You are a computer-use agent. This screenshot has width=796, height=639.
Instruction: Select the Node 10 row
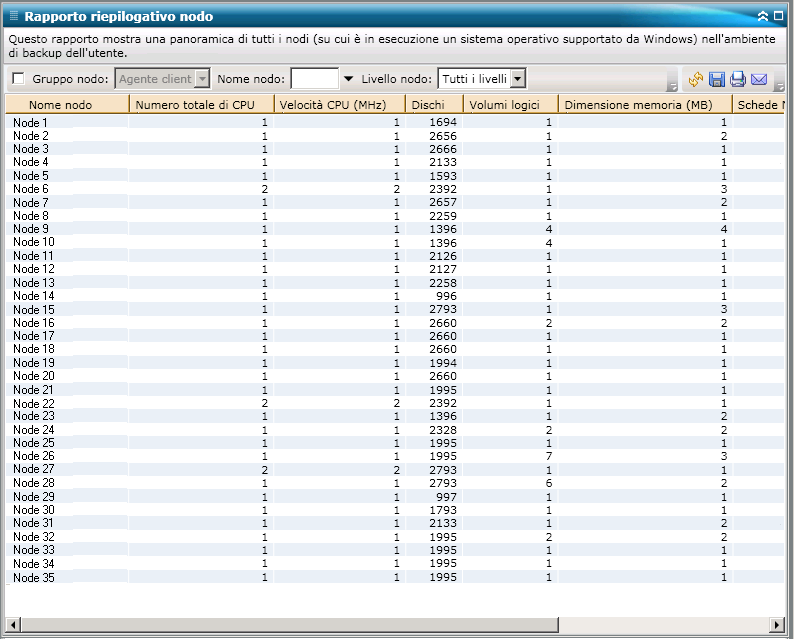pos(395,242)
